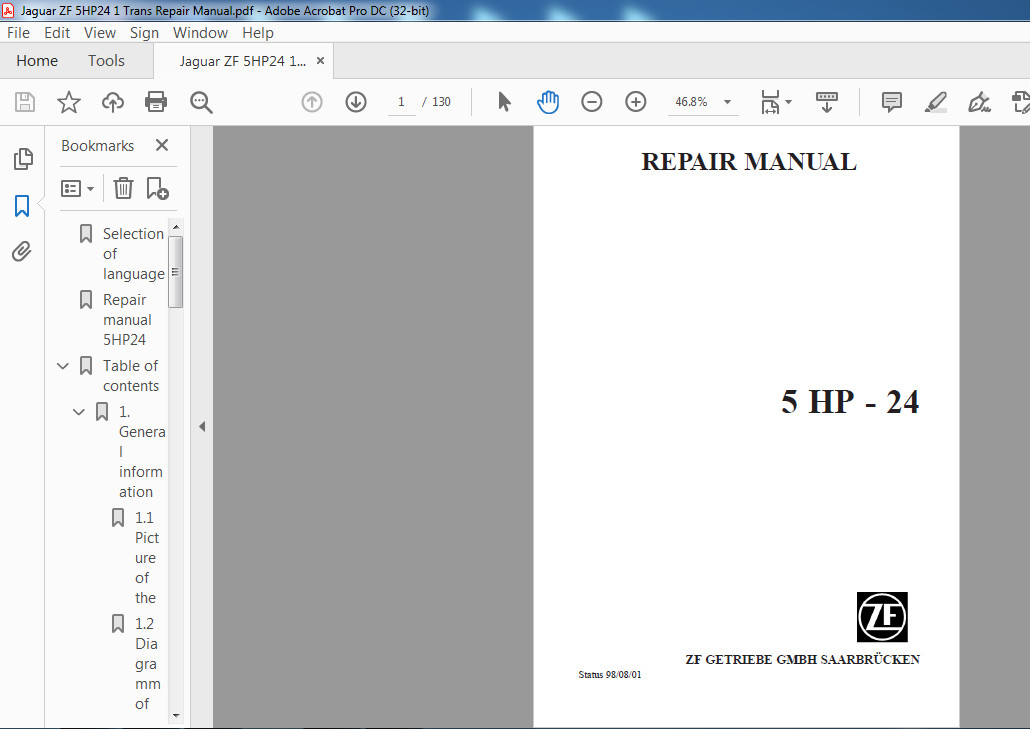Switch to the Tools tab

(106, 60)
